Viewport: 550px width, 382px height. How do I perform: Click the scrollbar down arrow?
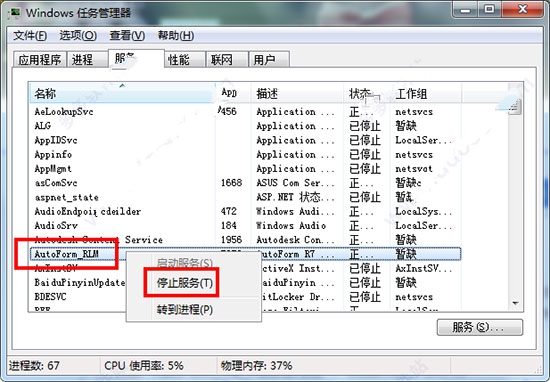pos(515,303)
